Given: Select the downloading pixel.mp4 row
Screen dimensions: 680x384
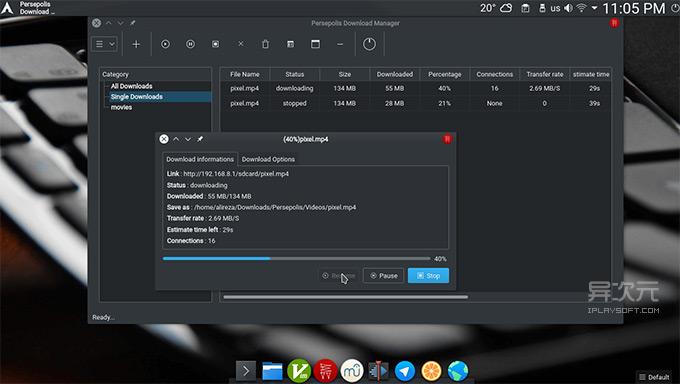Looking at the screenshot, I should coord(415,88).
